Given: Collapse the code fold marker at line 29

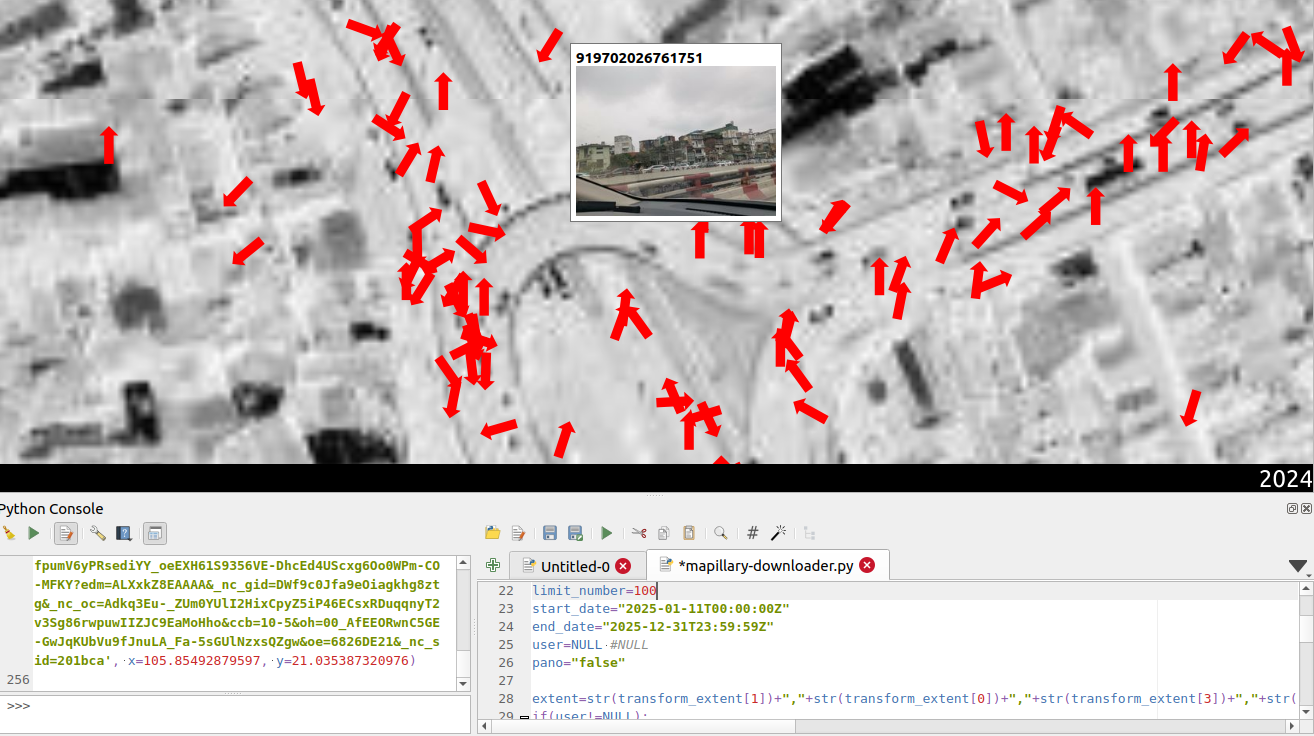Looking at the screenshot, I should coord(525,716).
